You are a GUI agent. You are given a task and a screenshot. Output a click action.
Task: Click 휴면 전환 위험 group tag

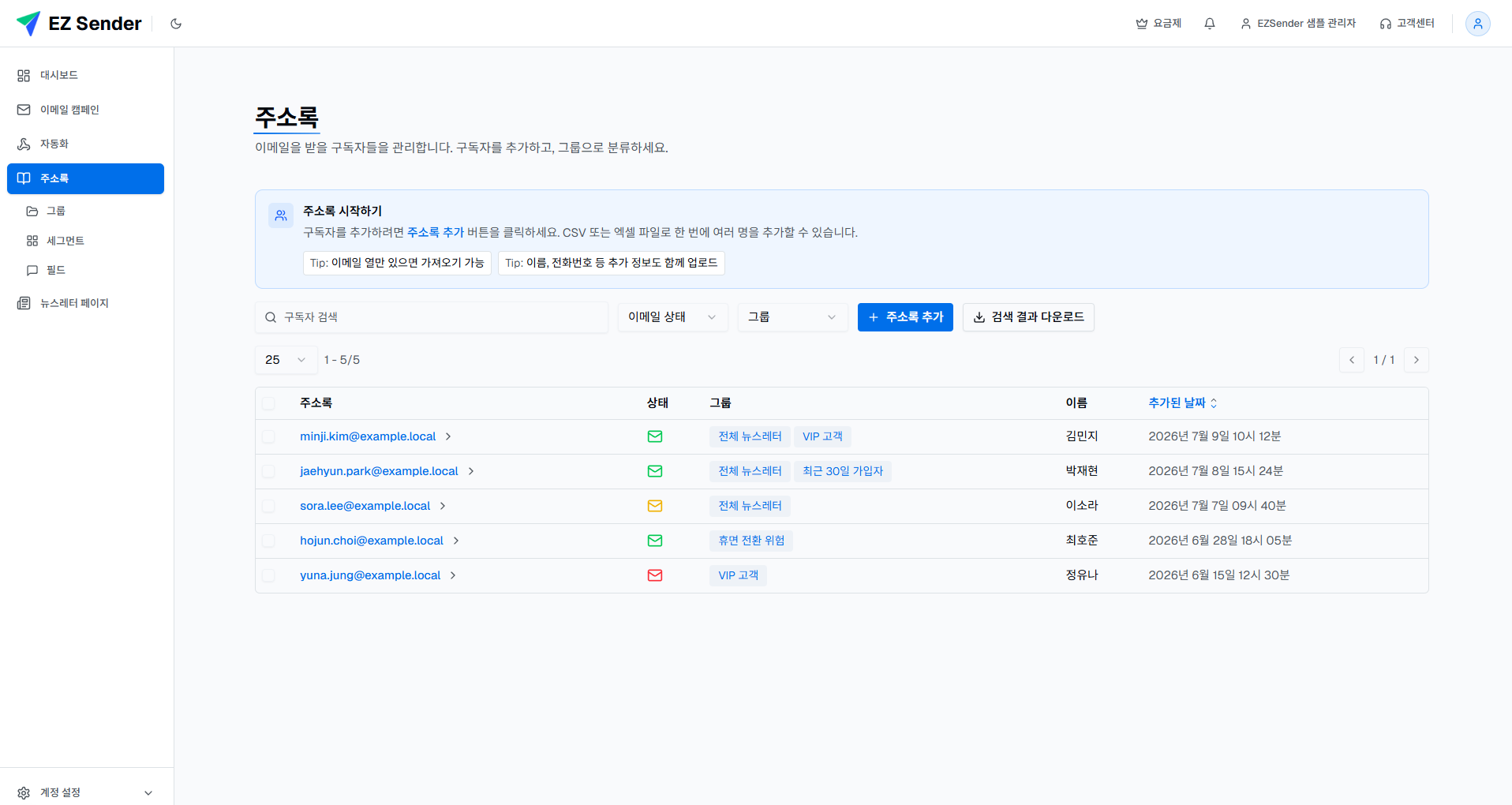coord(751,541)
